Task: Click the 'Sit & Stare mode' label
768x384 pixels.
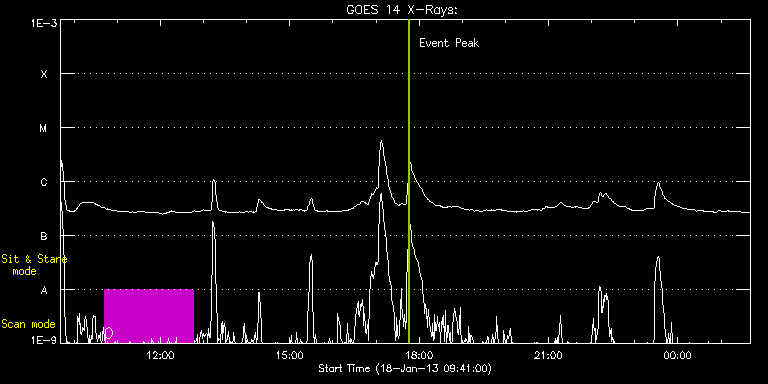Action: [x=34, y=265]
